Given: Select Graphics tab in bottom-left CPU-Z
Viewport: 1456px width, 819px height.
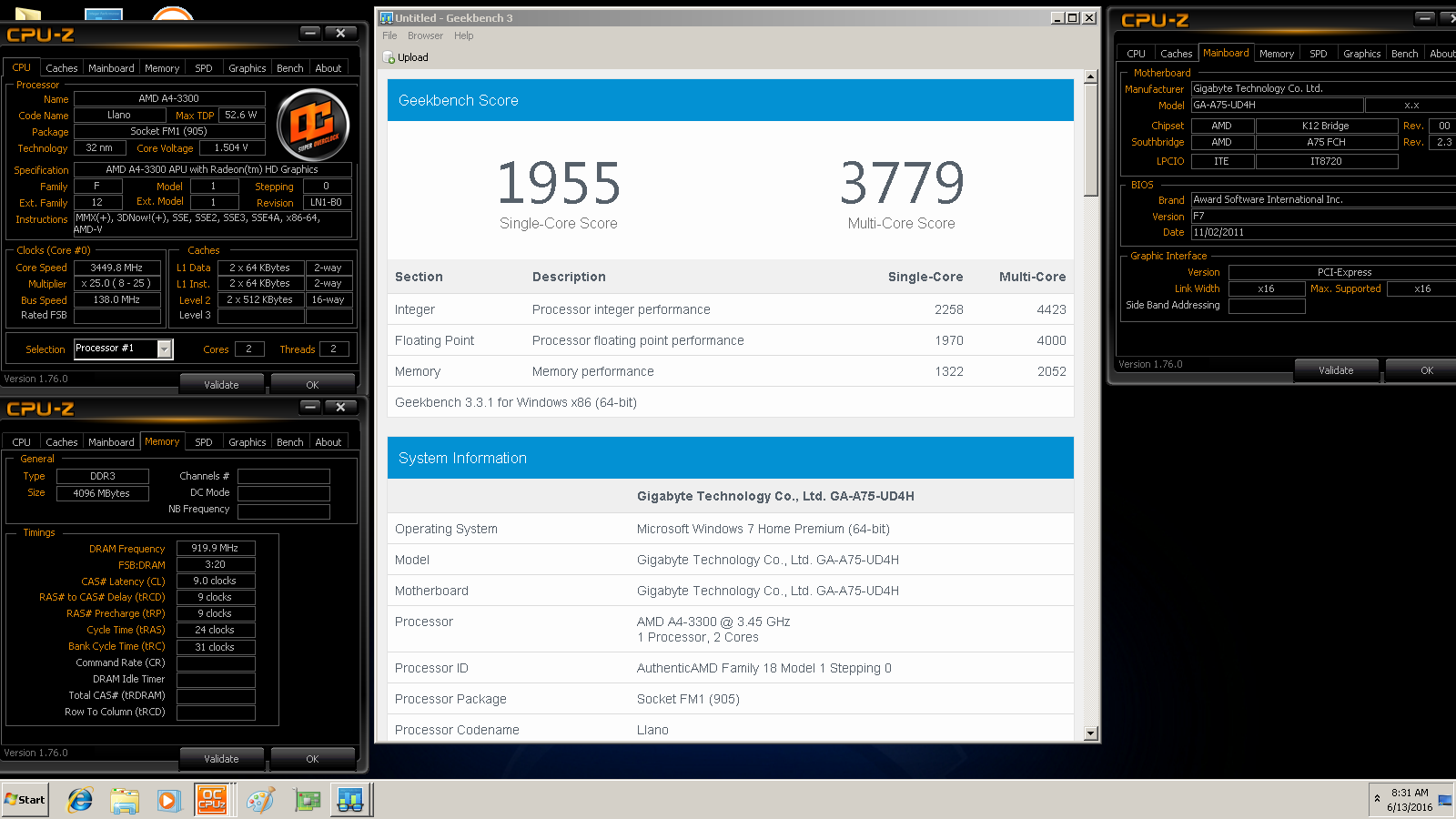Looking at the screenshot, I should 248,442.
